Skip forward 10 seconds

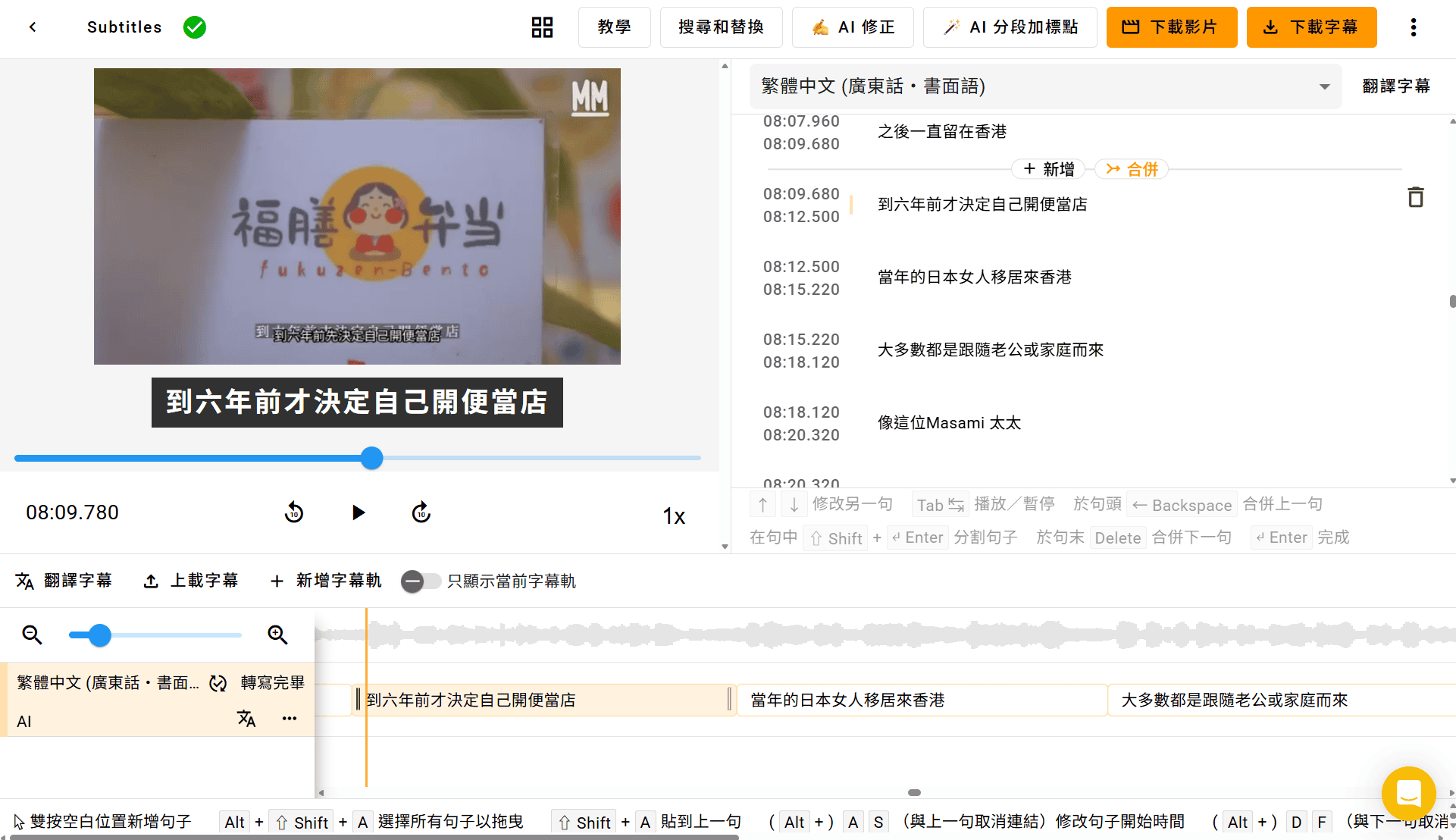point(421,513)
